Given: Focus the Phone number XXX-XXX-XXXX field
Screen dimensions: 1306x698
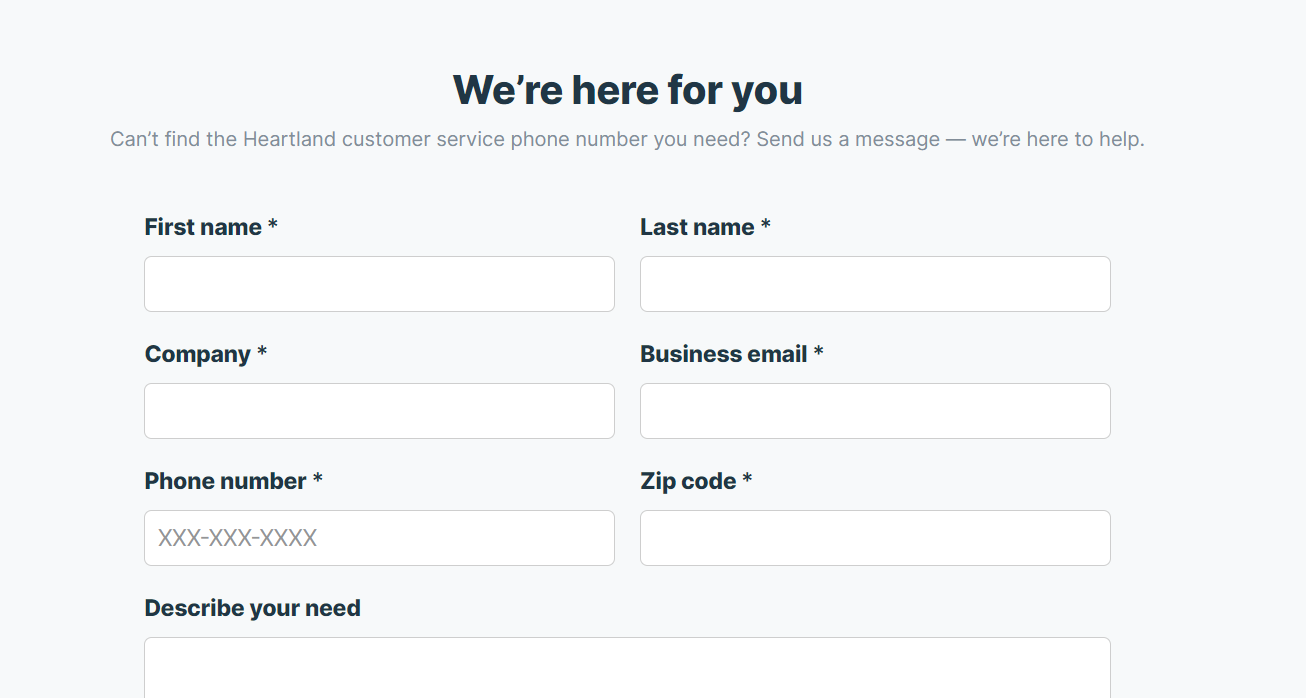Looking at the screenshot, I should point(379,538).
